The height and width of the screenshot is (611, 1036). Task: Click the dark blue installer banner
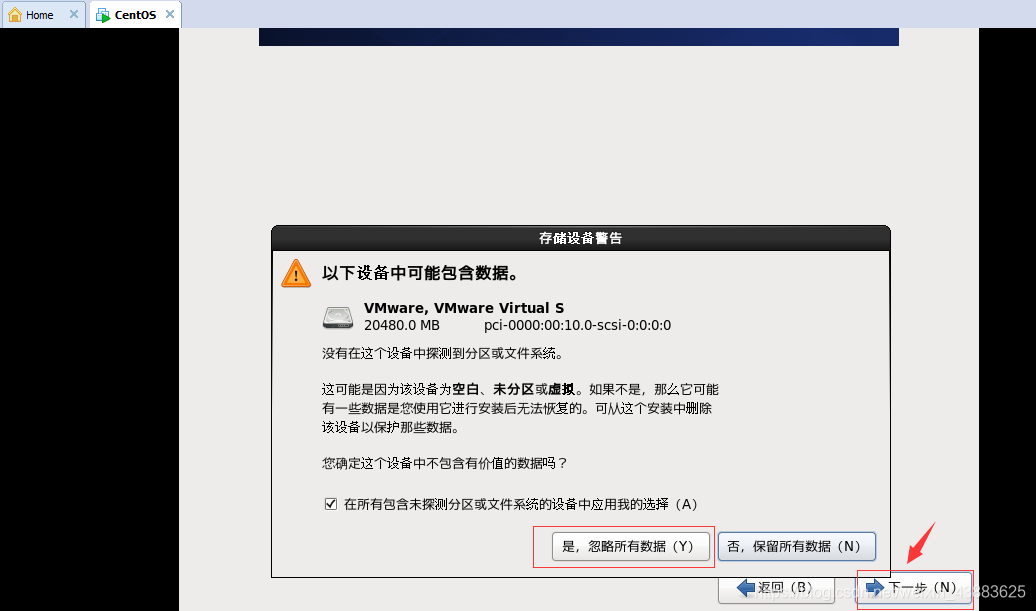(x=579, y=37)
